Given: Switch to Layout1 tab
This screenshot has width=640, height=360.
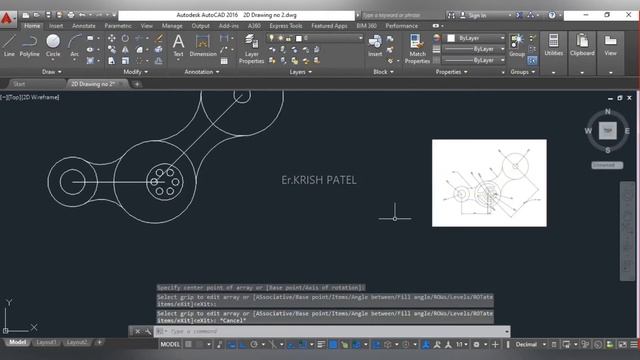Looking at the screenshot, I should tap(46, 342).
